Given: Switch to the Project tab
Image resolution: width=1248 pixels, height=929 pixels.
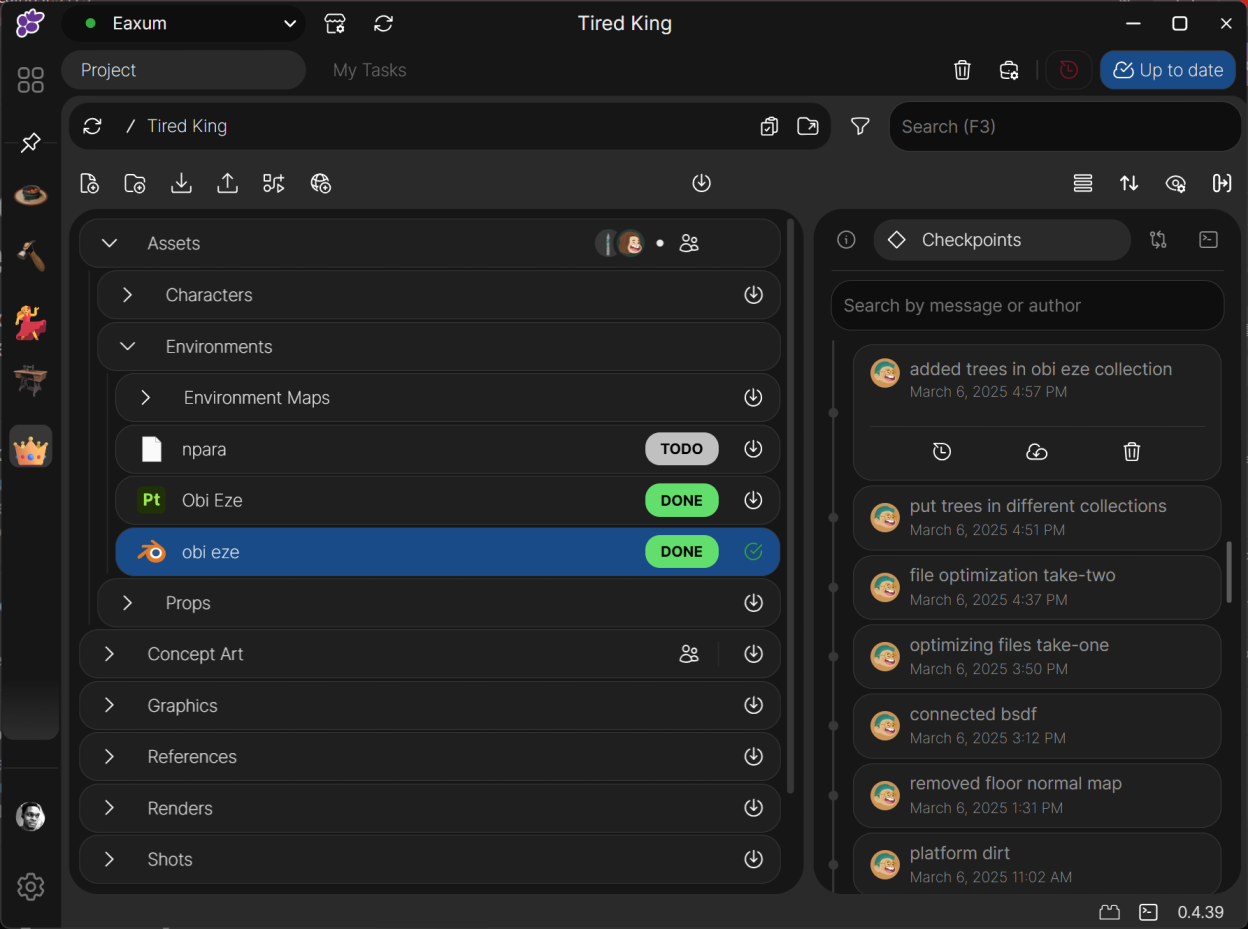Looking at the screenshot, I should 183,70.
